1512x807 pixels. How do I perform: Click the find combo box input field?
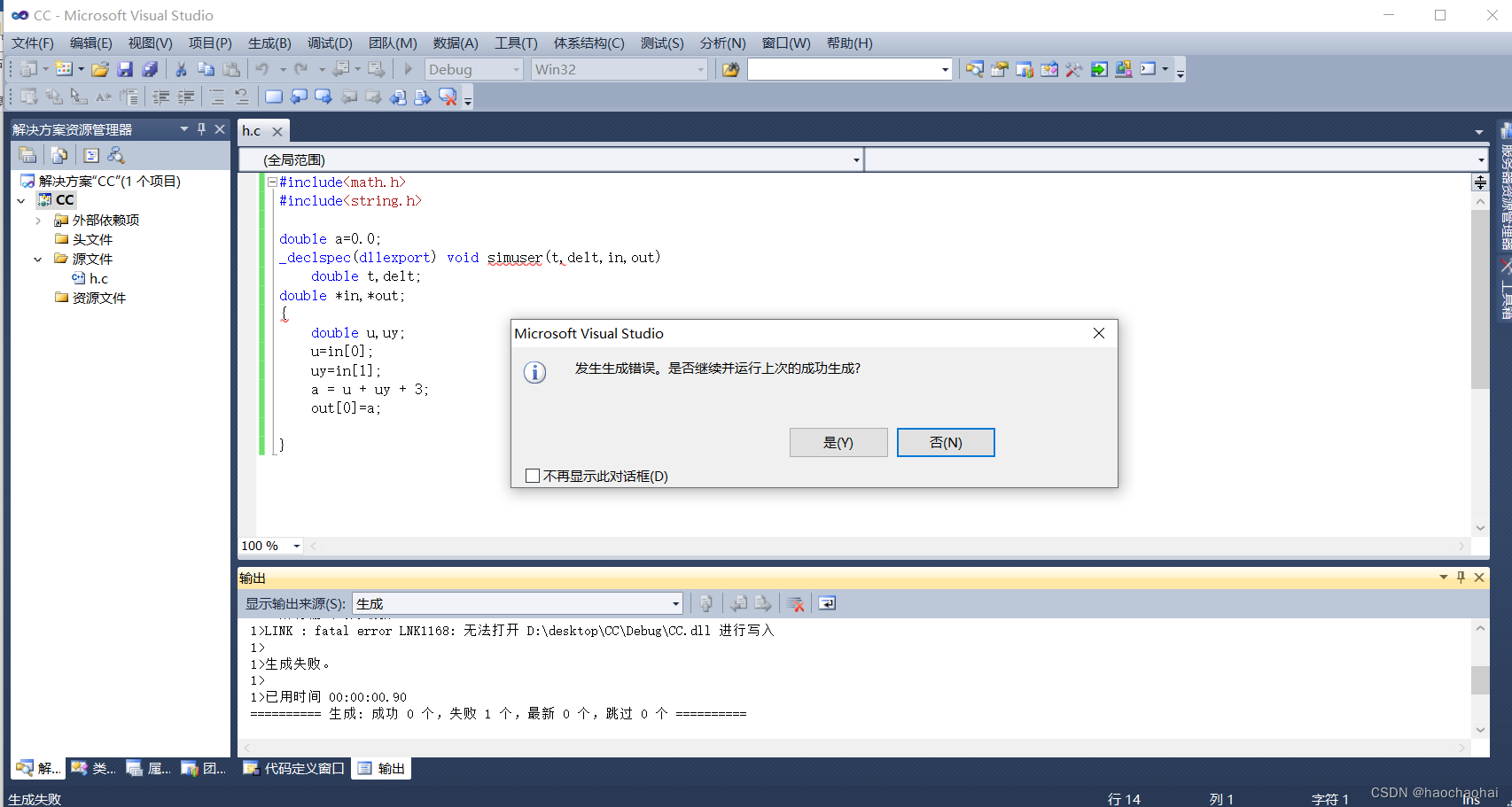coord(843,69)
